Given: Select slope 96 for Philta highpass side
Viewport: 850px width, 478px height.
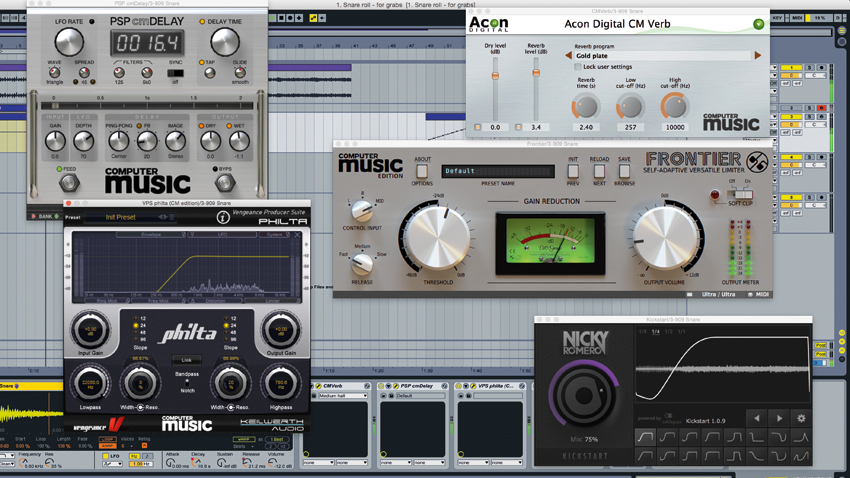Looking at the screenshot, I should click(226, 339).
